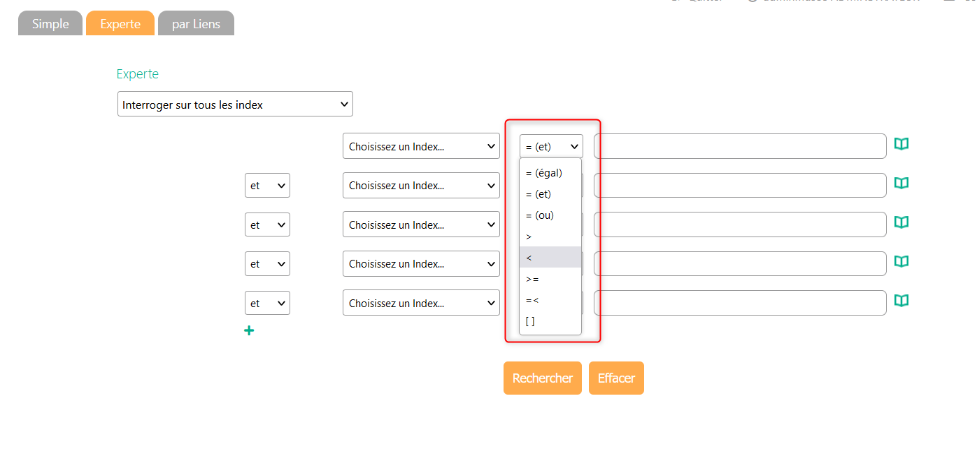Expand the '= (et)' operator dropdown

551,146
